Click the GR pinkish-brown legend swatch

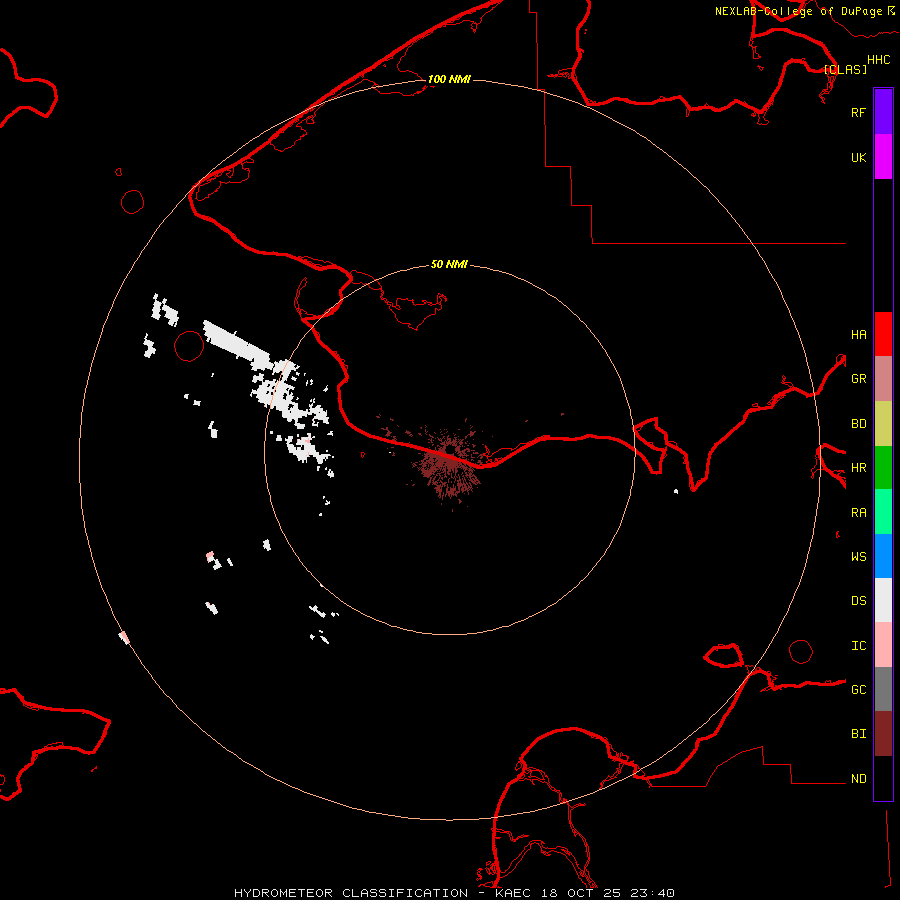(x=883, y=378)
